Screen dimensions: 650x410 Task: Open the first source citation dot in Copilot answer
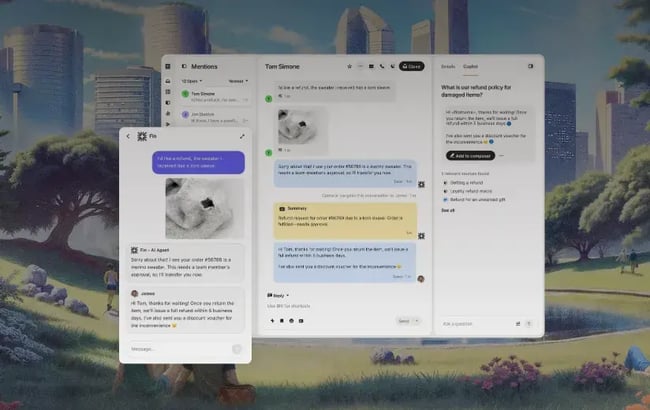point(509,124)
